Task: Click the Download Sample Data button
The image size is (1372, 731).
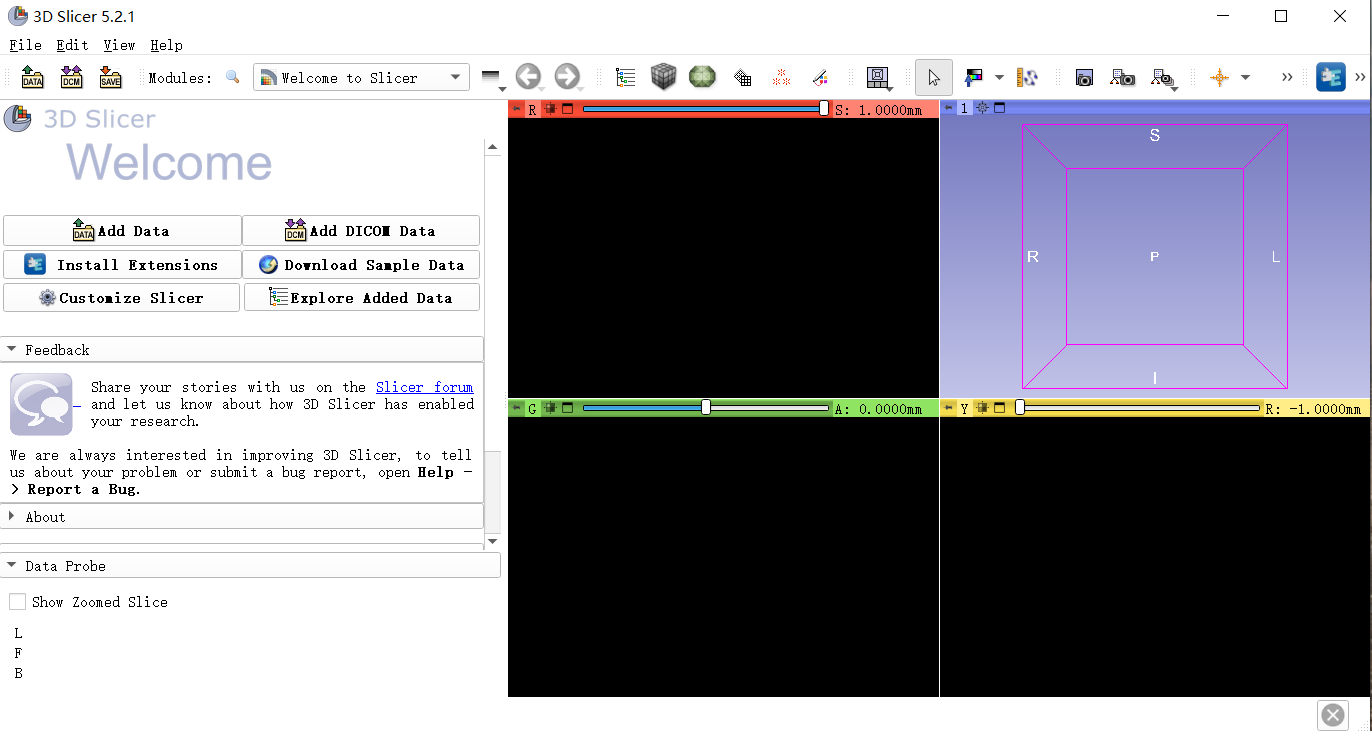Action: [x=361, y=265]
